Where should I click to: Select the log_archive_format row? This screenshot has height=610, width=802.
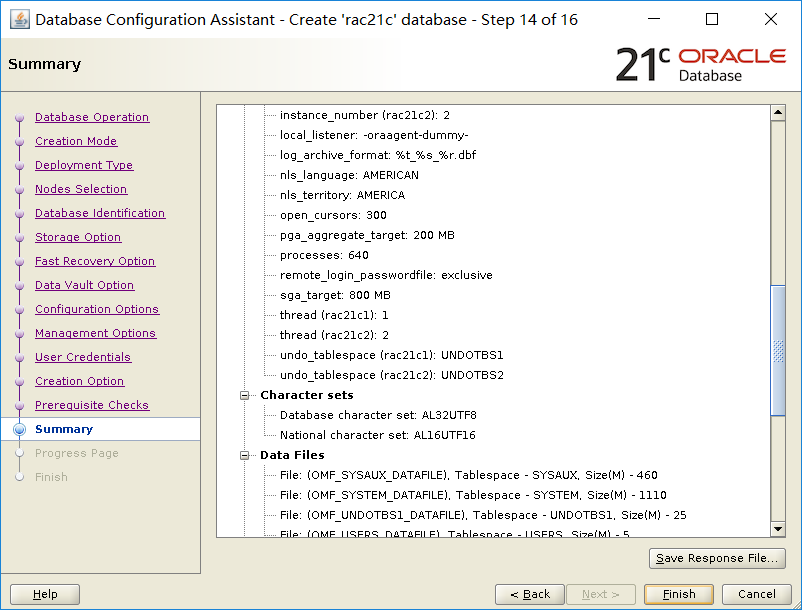click(378, 155)
